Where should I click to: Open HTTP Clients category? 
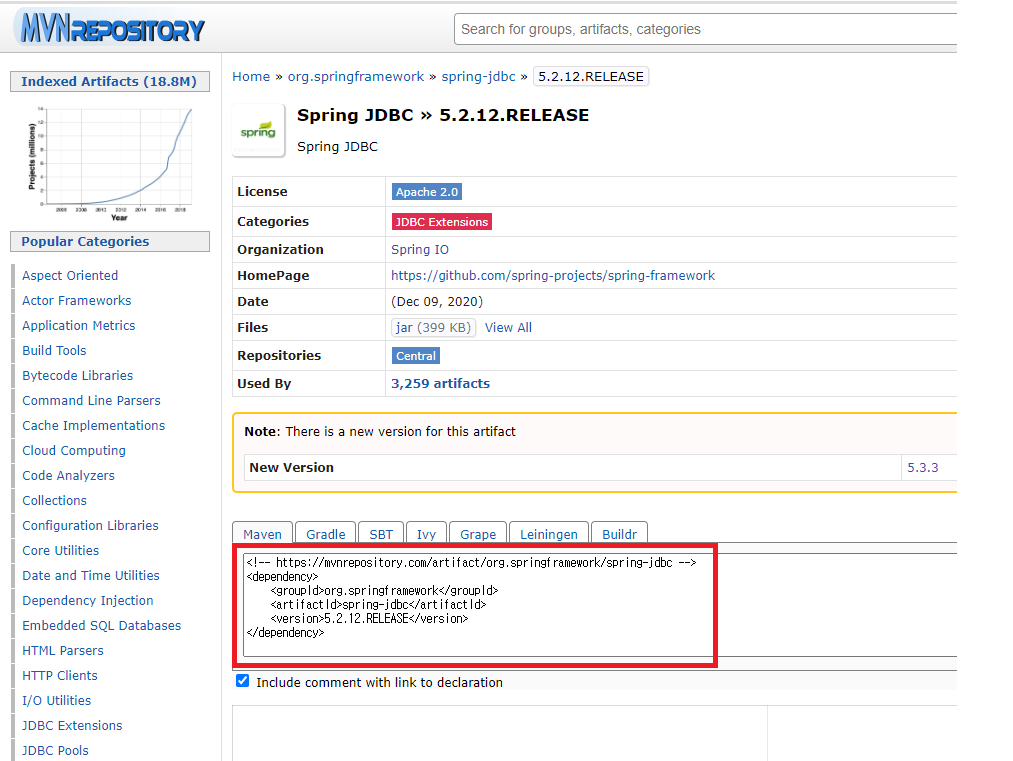(60, 676)
